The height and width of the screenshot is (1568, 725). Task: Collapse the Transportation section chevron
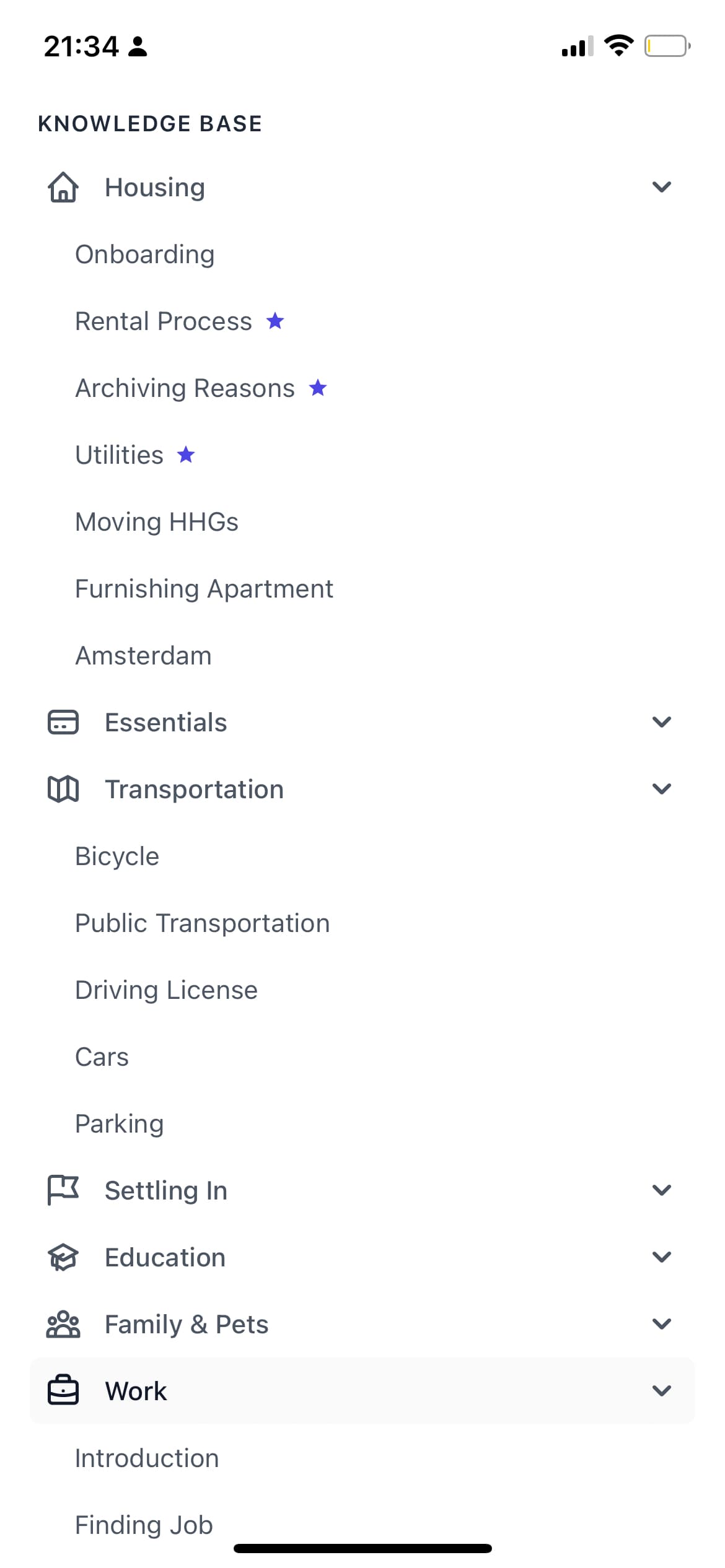(x=662, y=789)
